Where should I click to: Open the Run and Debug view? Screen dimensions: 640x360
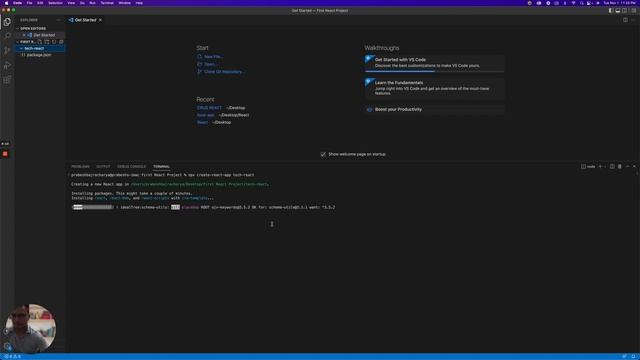7,65
